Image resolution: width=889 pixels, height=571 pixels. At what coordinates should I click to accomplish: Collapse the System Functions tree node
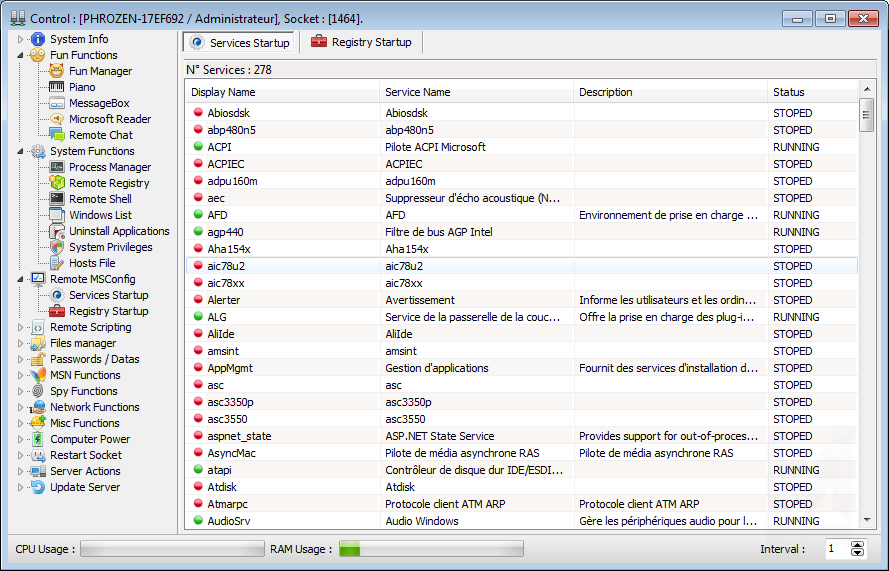click(21, 151)
